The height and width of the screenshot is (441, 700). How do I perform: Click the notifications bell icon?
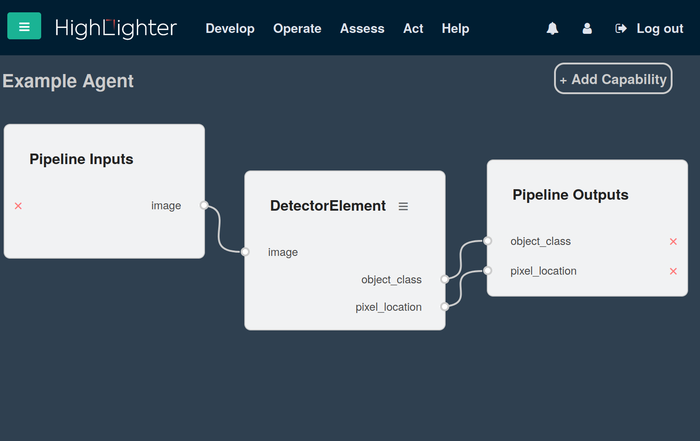click(552, 29)
